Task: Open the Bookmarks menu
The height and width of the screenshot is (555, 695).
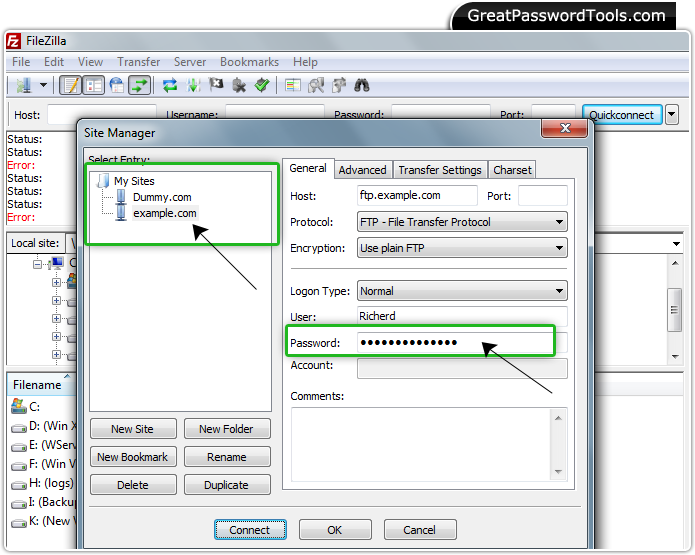Action: (249, 62)
